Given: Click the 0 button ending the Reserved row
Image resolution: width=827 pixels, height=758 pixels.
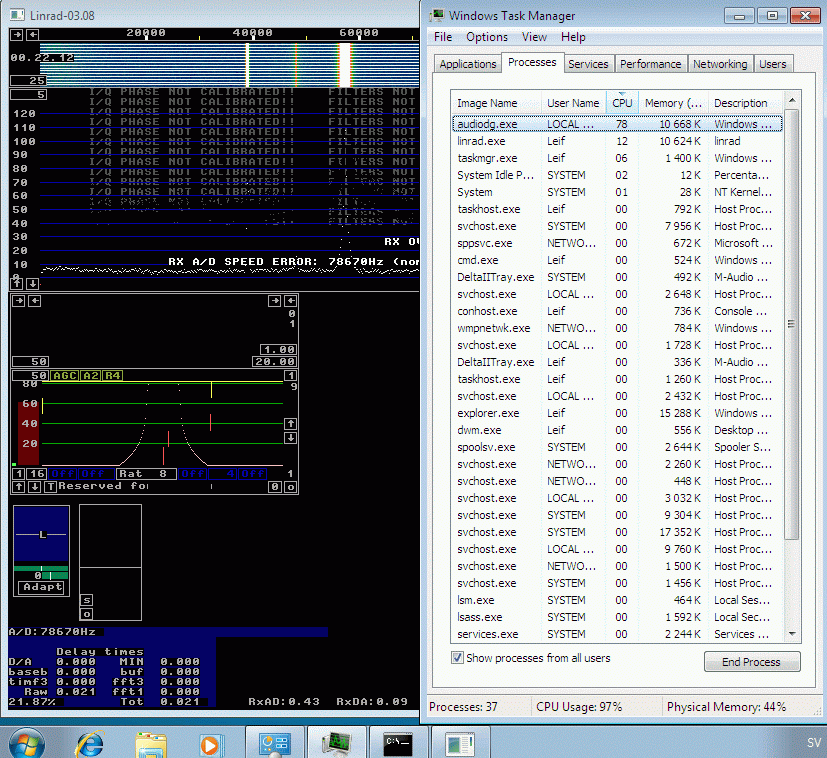Looking at the screenshot, I should tap(275, 487).
